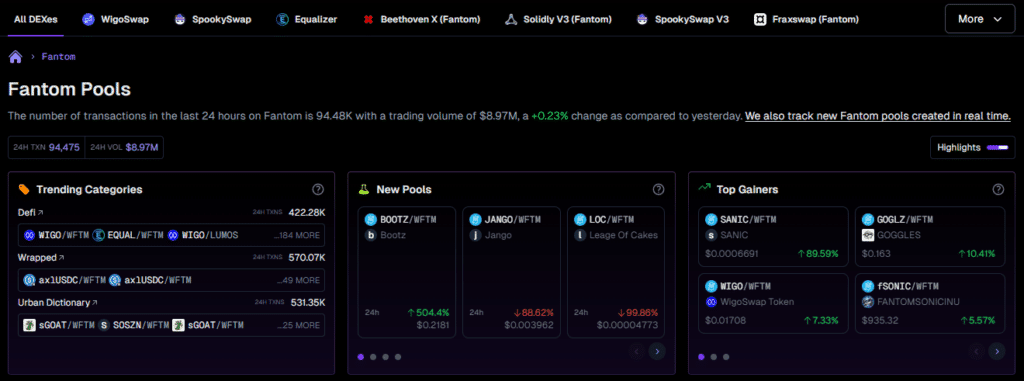Select fourth New Pools page dot

pos(398,357)
